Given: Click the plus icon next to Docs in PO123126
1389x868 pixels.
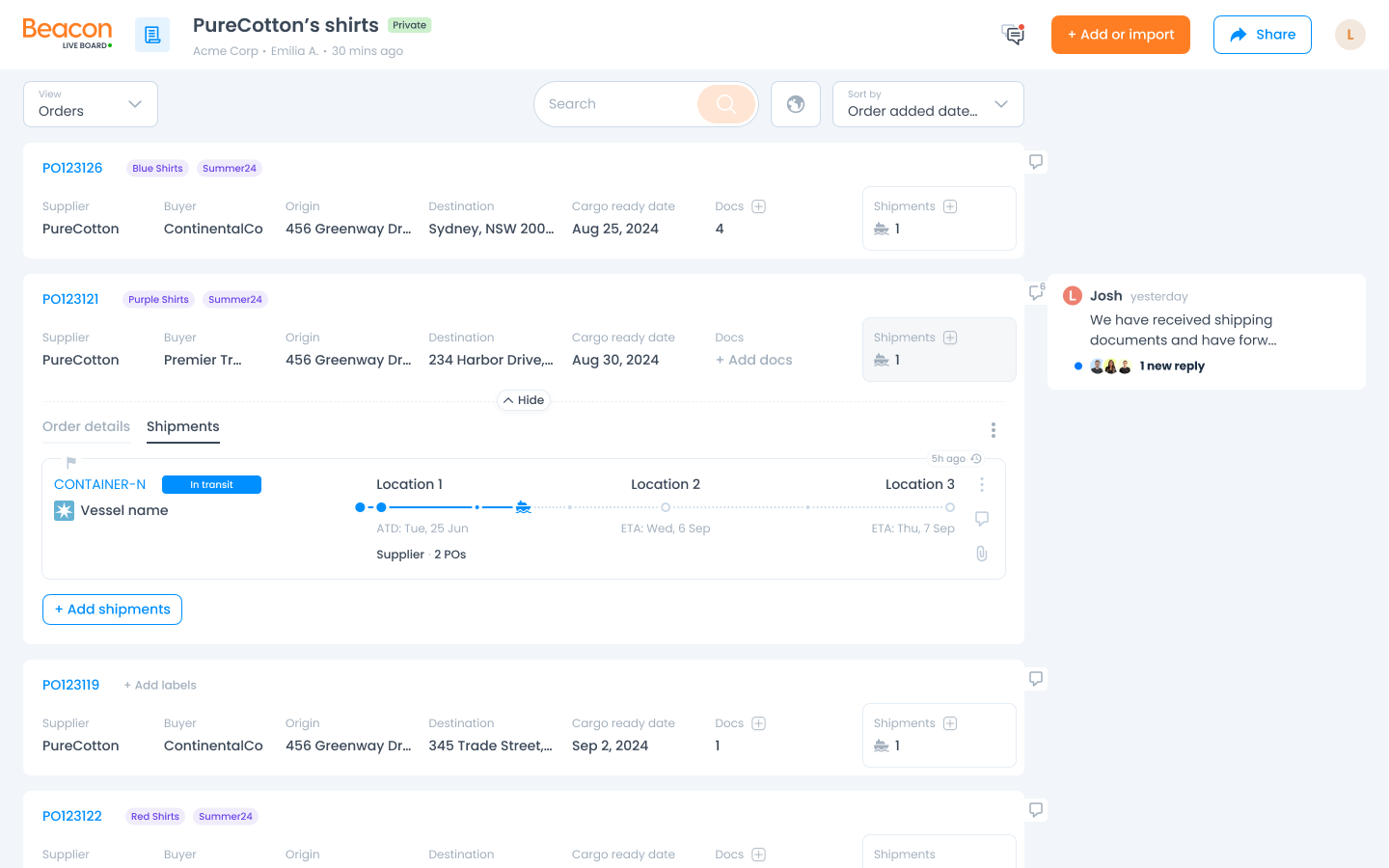Looking at the screenshot, I should [x=759, y=206].
